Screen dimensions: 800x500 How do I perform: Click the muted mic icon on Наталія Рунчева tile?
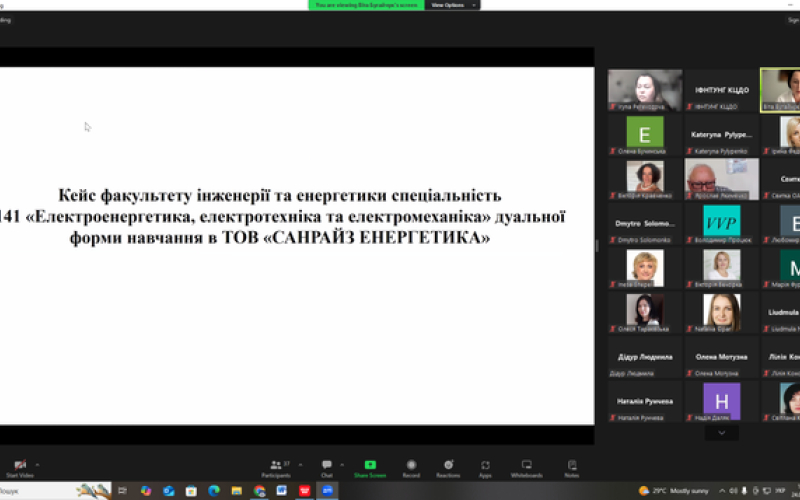[x=613, y=418]
